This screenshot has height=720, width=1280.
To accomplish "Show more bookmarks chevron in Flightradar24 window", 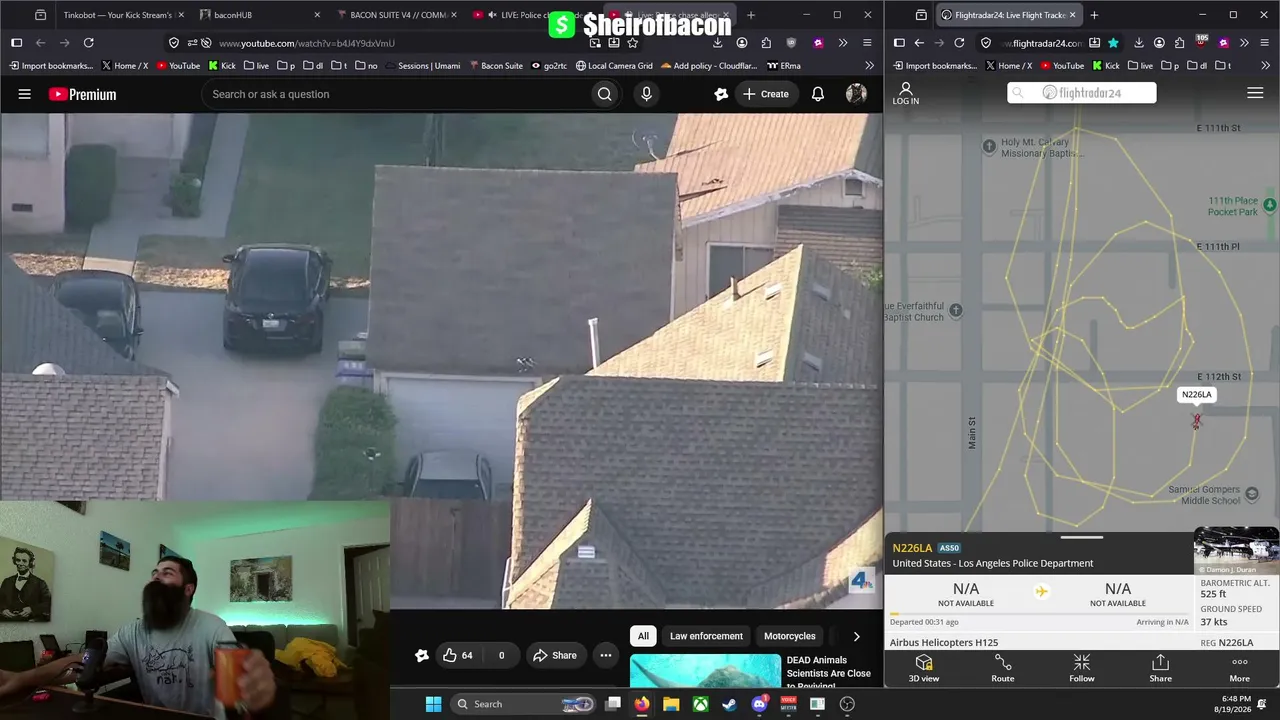I will [1265, 66].
